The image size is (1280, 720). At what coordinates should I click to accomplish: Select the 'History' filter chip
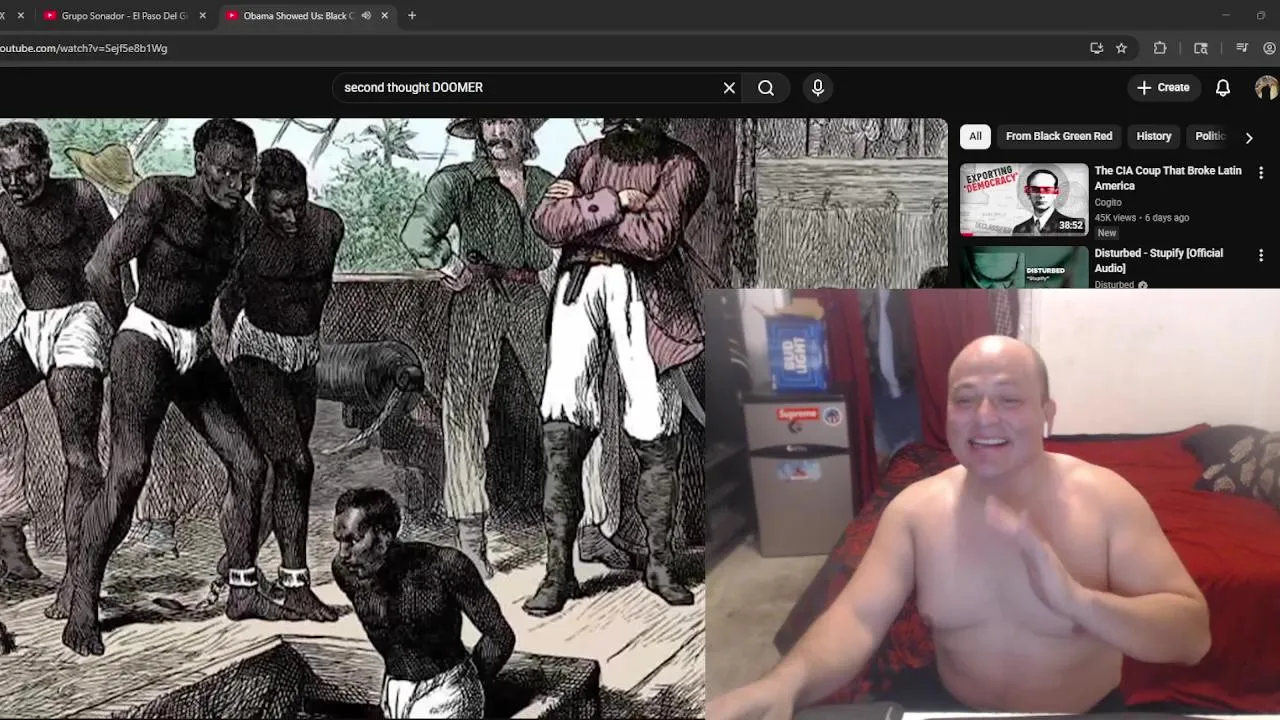point(1153,136)
